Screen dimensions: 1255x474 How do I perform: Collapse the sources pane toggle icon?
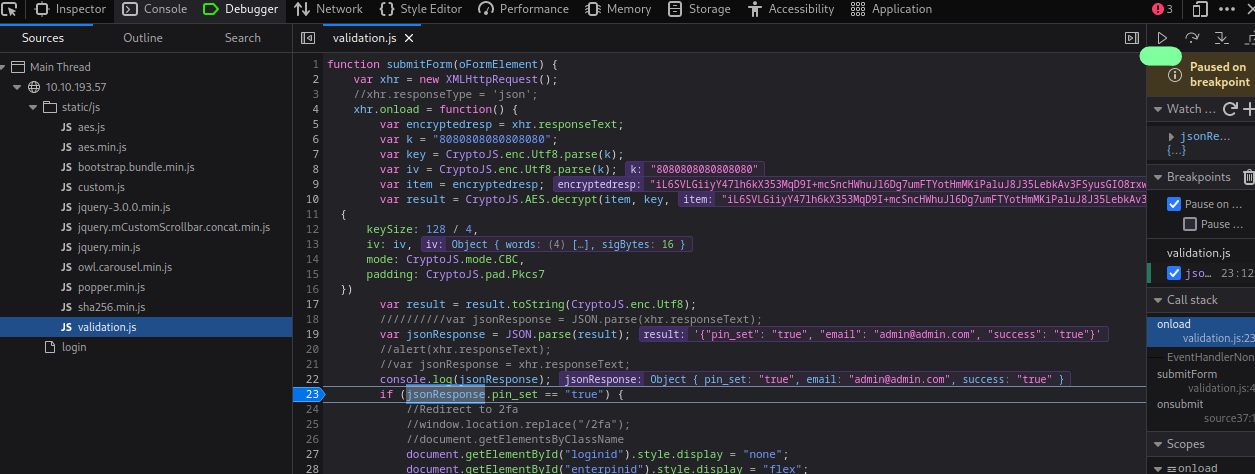(310, 38)
